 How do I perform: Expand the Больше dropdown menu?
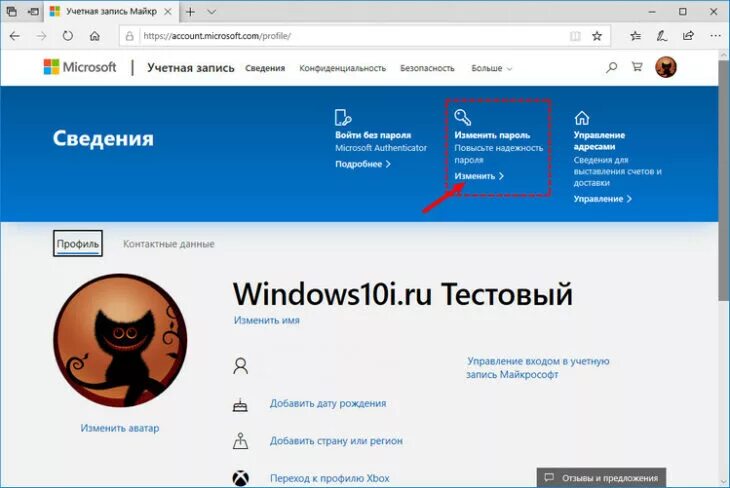[x=492, y=68]
